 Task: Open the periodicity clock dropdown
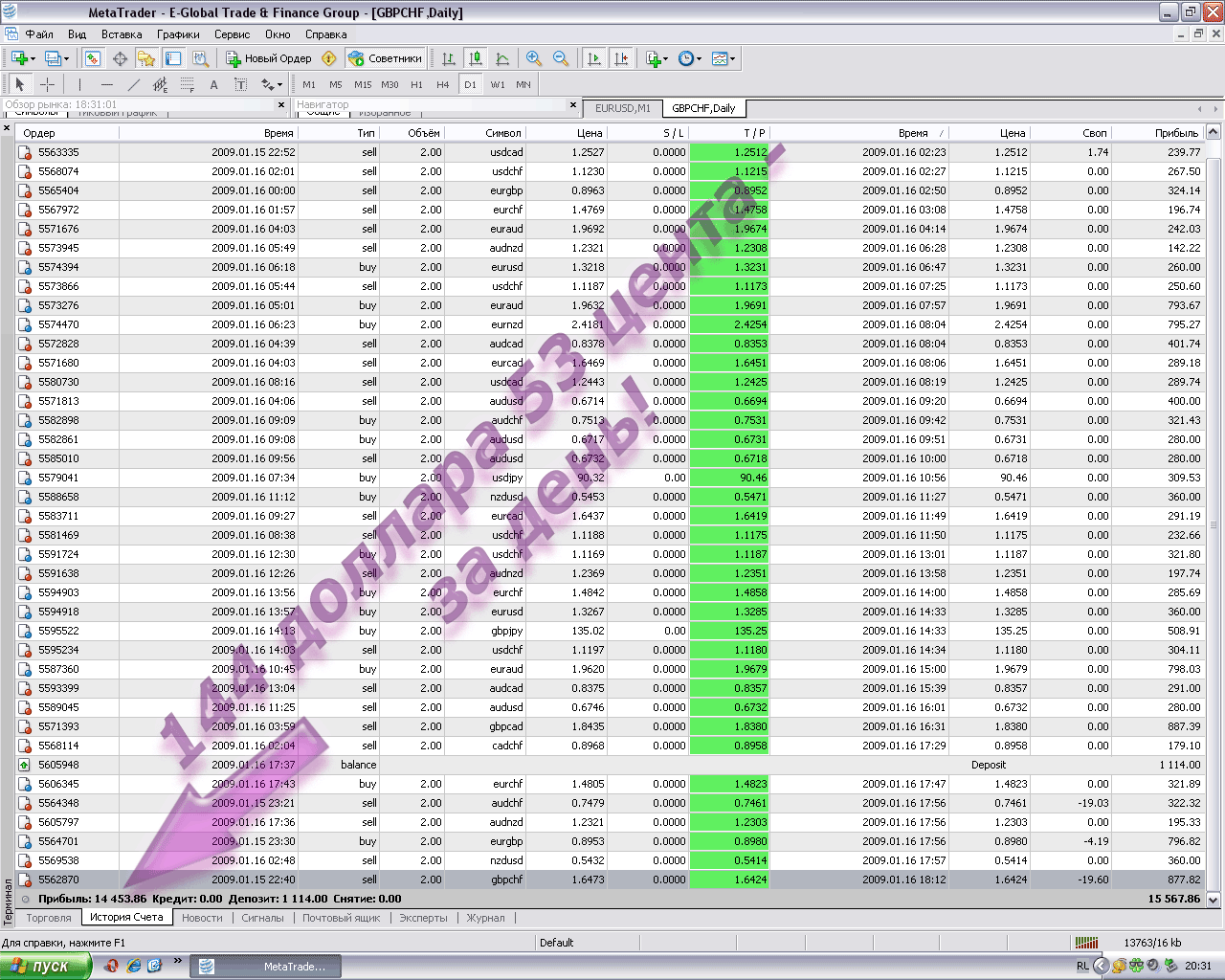[x=690, y=58]
